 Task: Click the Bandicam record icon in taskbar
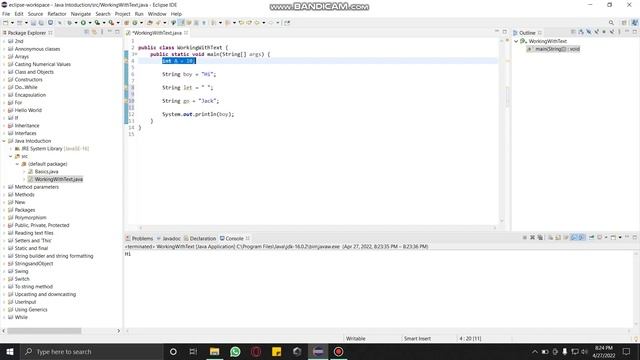pos(338,351)
